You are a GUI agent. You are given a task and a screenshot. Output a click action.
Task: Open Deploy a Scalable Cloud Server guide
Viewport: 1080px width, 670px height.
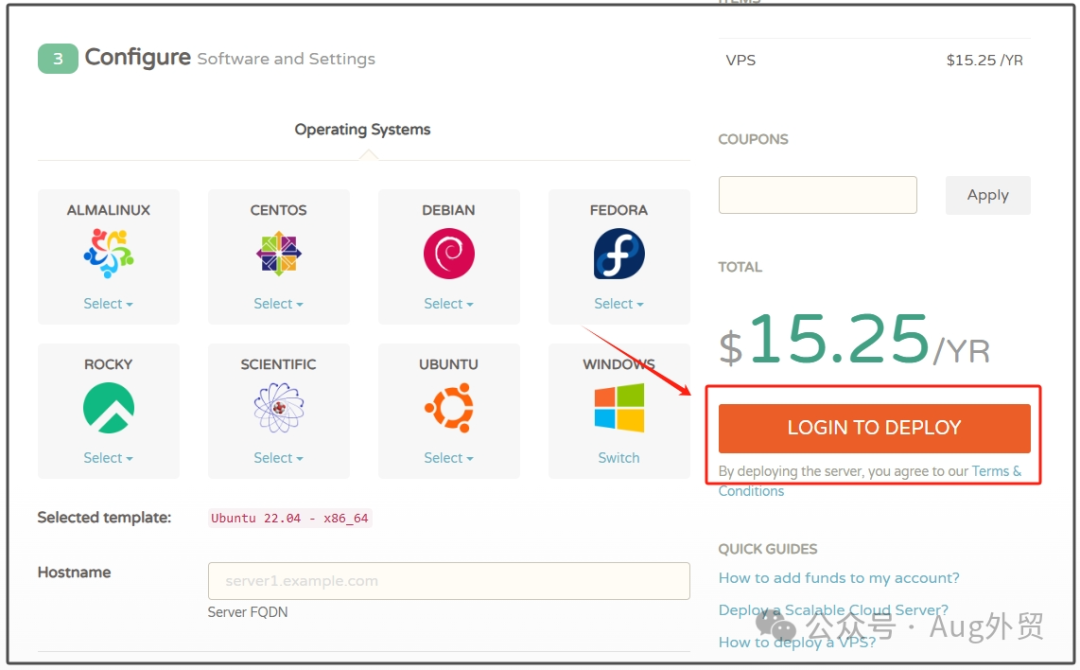click(x=833, y=610)
